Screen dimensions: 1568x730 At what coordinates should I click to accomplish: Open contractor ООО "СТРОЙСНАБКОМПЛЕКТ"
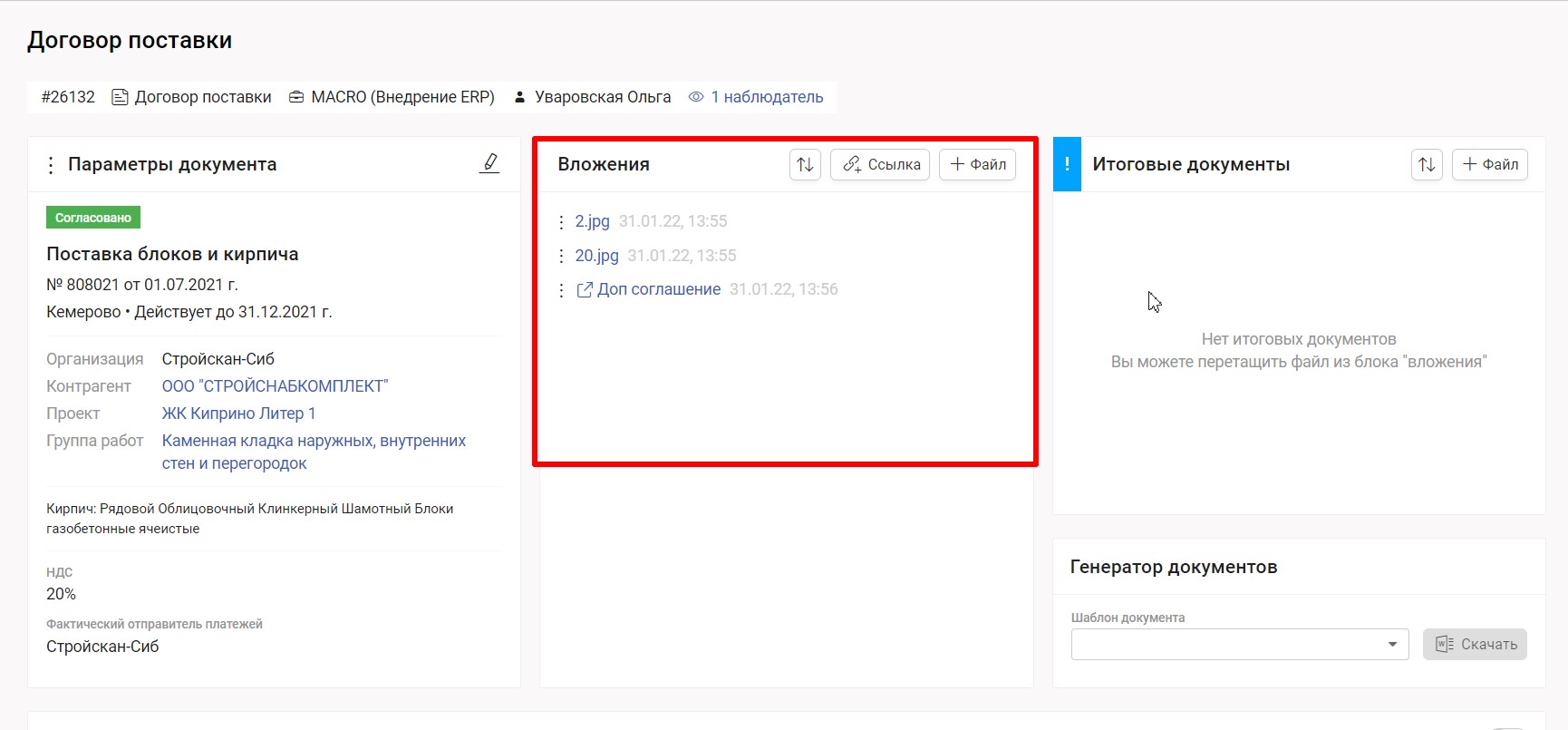pyautogui.click(x=275, y=386)
